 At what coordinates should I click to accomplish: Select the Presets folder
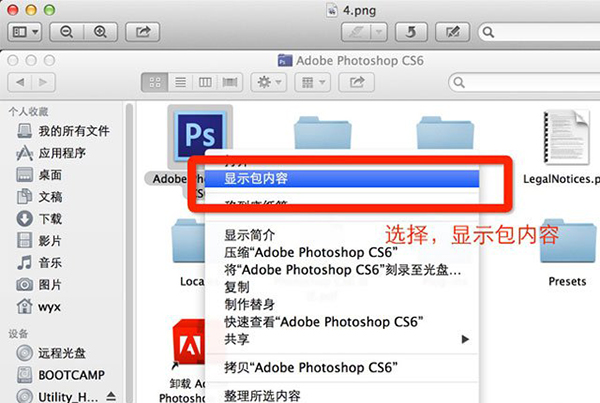tap(568, 241)
